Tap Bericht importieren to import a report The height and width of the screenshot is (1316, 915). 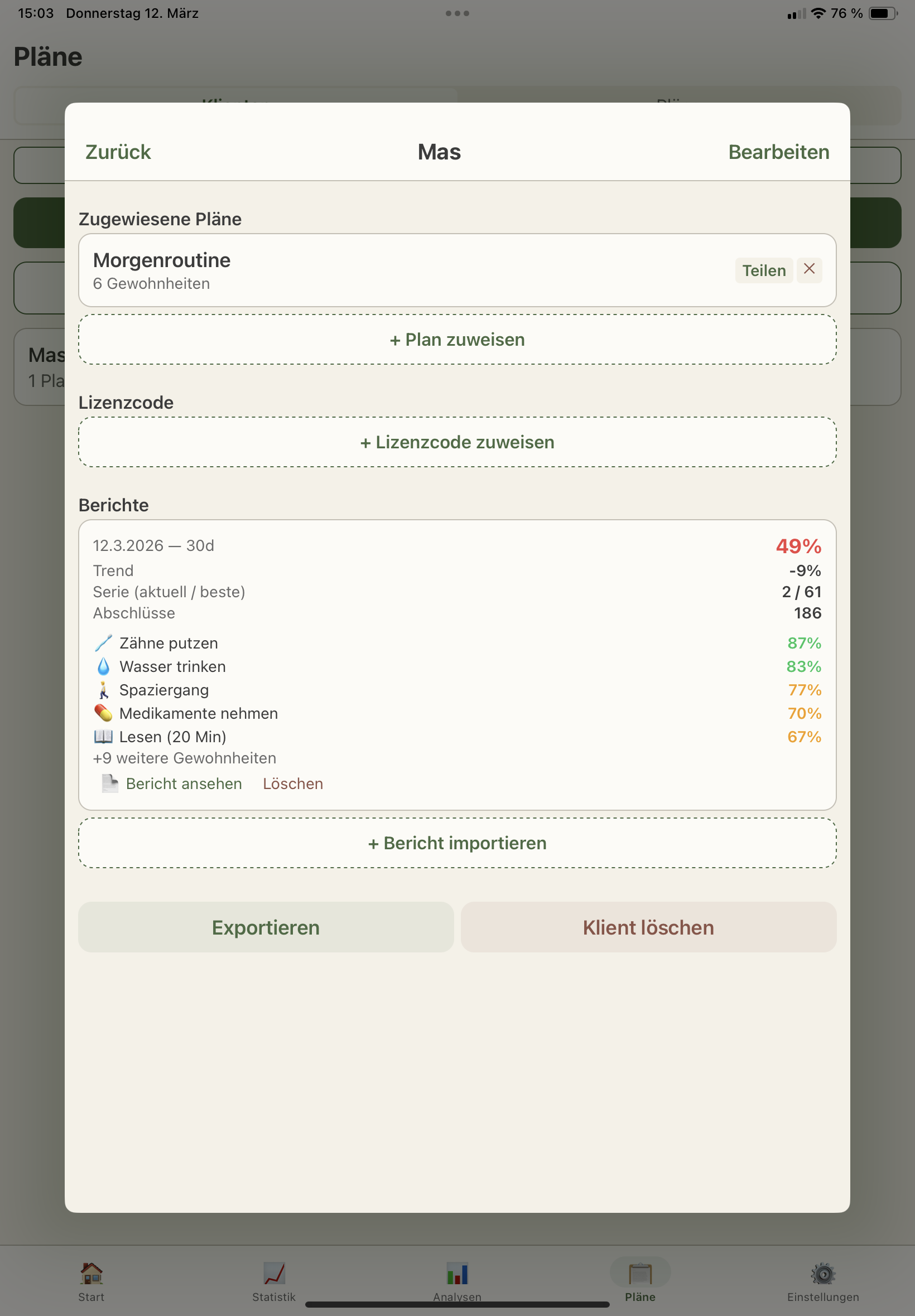pyautogui.click(x=457, y=843)
